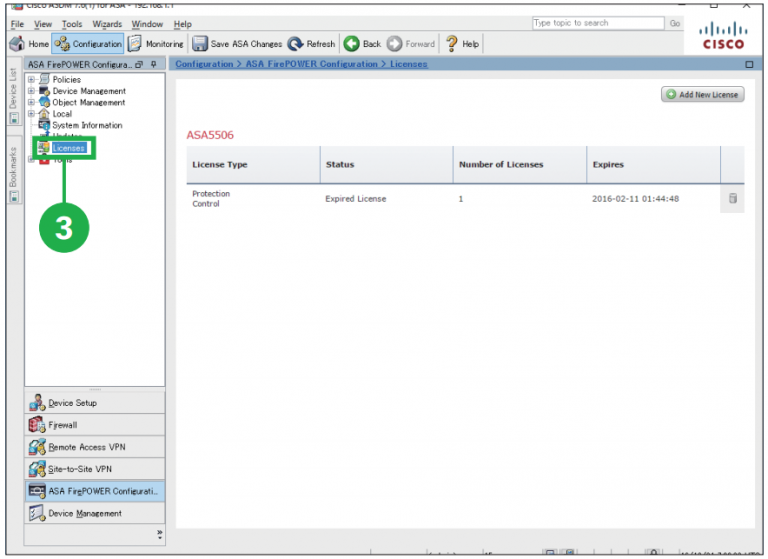
Task: Expand the Policies tree node
Action: coord(31,79)
